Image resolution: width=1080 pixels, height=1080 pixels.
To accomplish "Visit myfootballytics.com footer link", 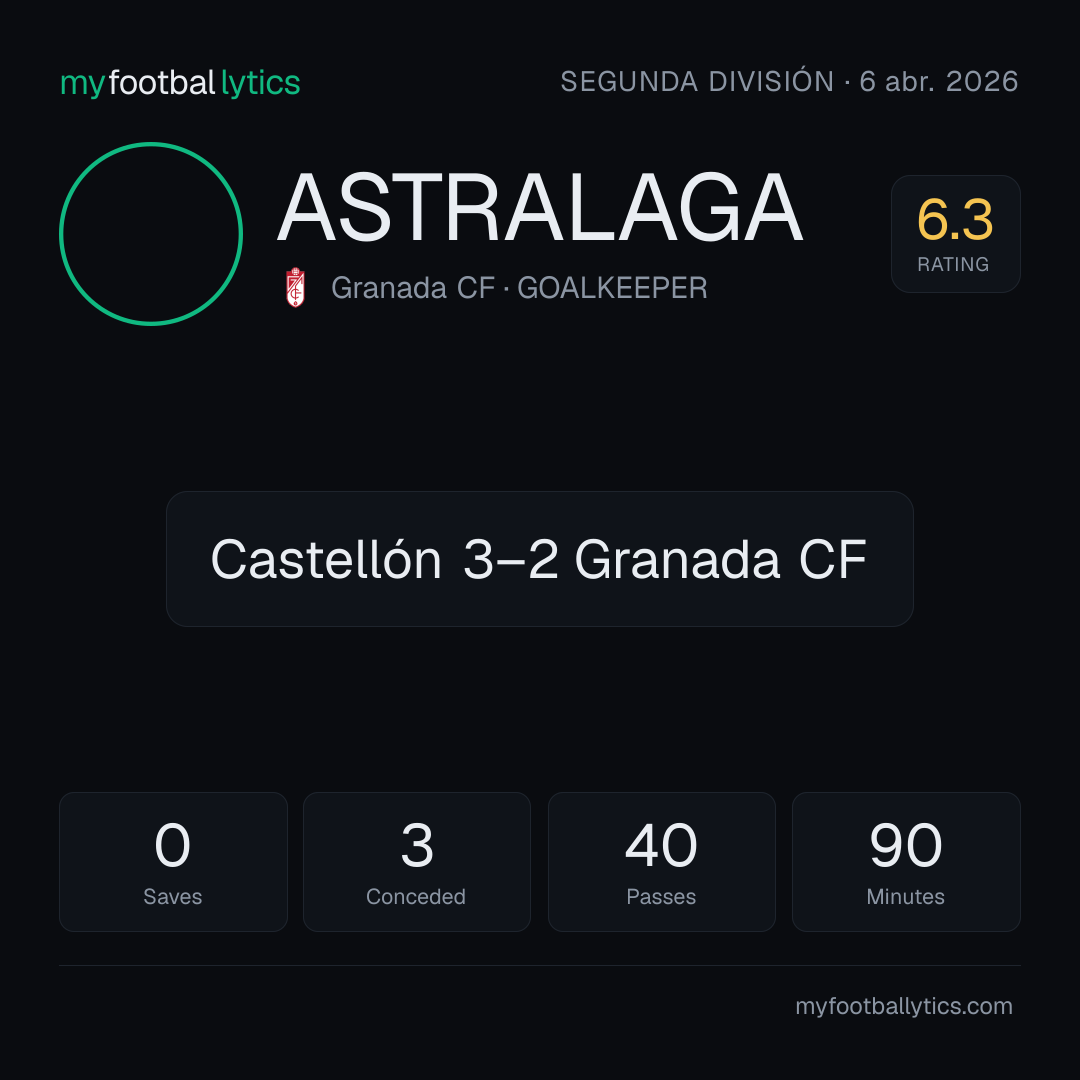I will click(904, 1006).
